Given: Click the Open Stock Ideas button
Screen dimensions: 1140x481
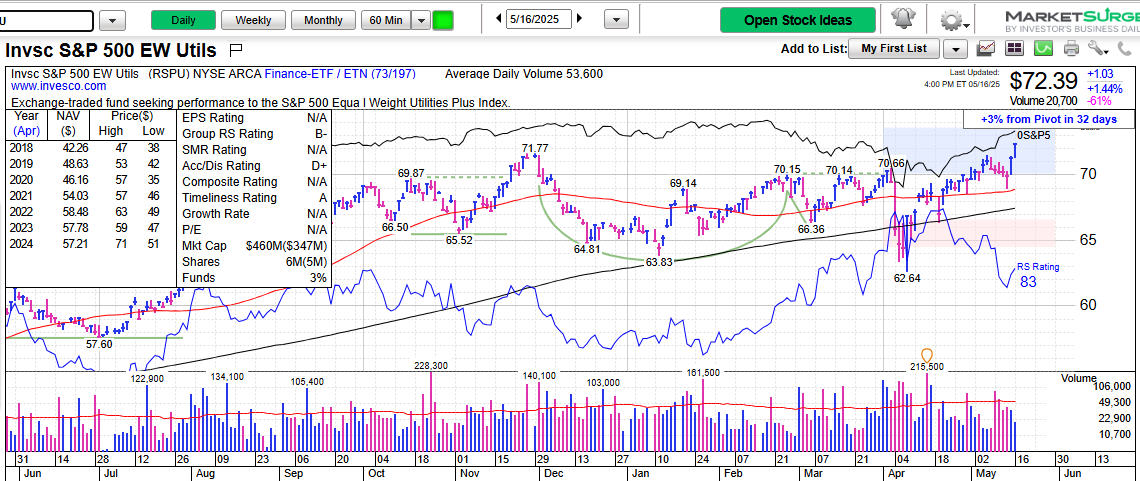Looking at the screenshot, I should click(x=797, y=20).
